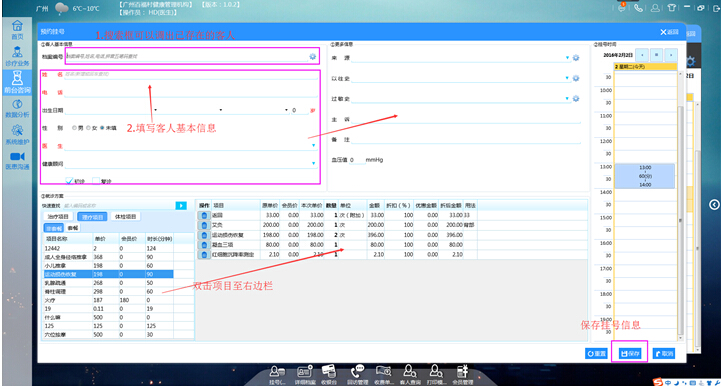Expand the 过敏史 dropdown arrow
This screenshot has height=389, width=721.
point(567,98)
